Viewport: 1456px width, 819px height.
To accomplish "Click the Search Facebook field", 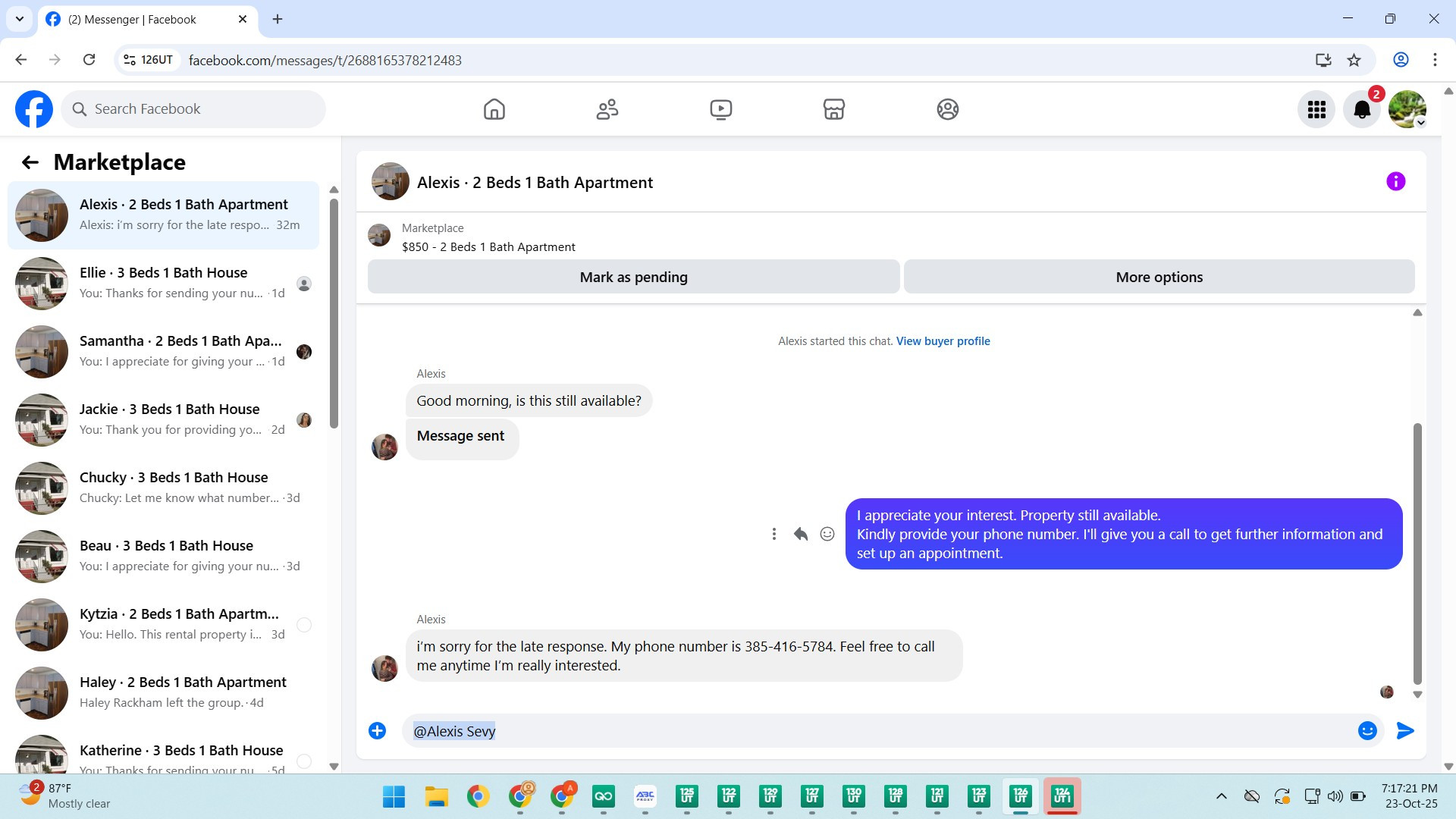I will (194, 109).
